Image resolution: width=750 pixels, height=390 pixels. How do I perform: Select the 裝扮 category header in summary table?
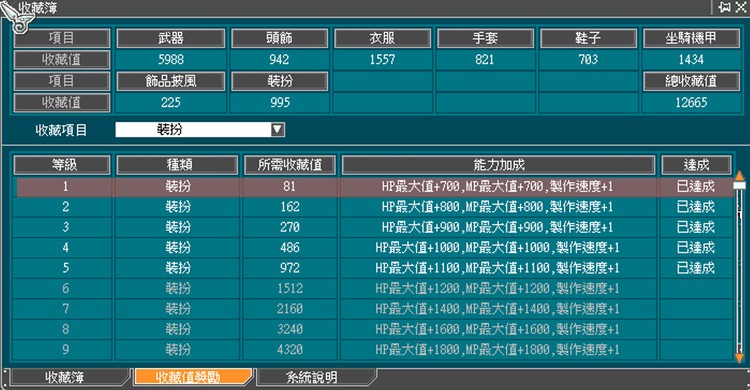[x=279, y=81]
